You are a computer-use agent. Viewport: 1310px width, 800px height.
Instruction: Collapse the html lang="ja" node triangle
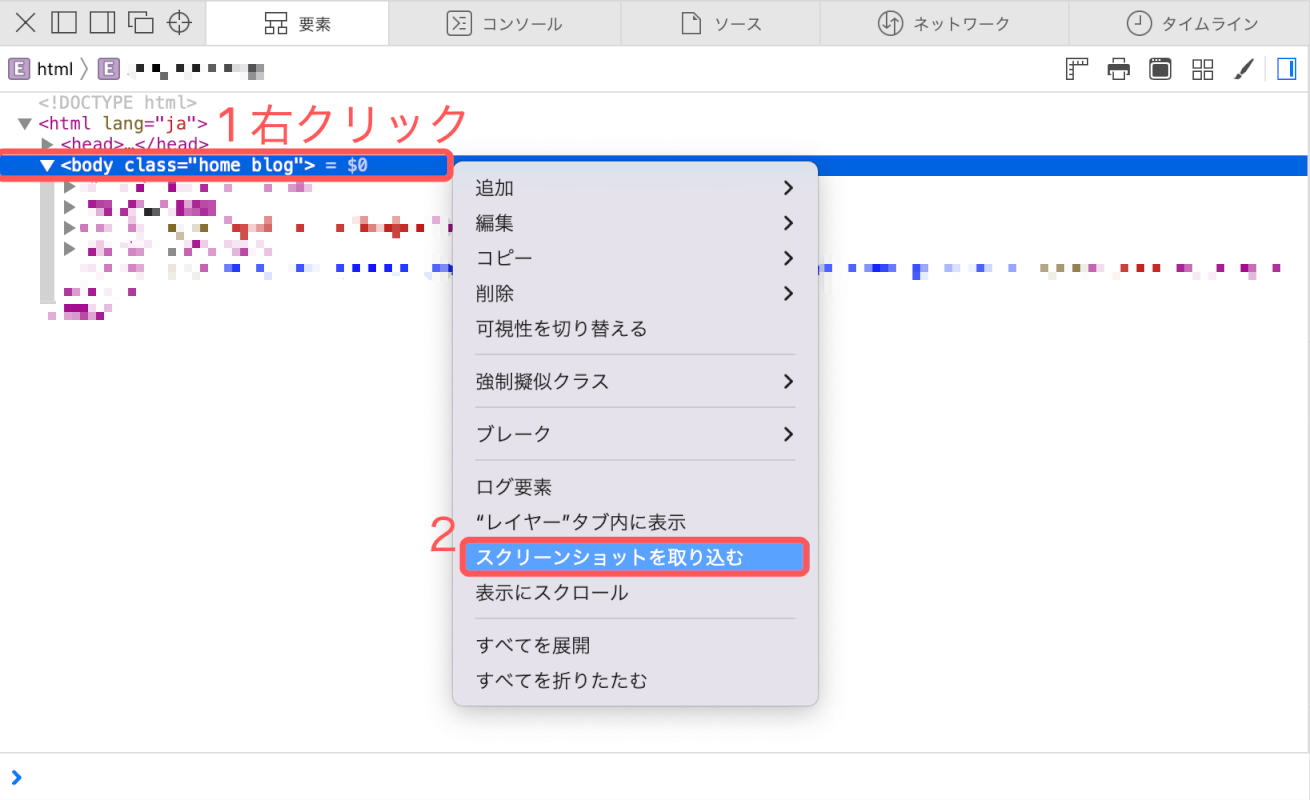coord(25,124)
